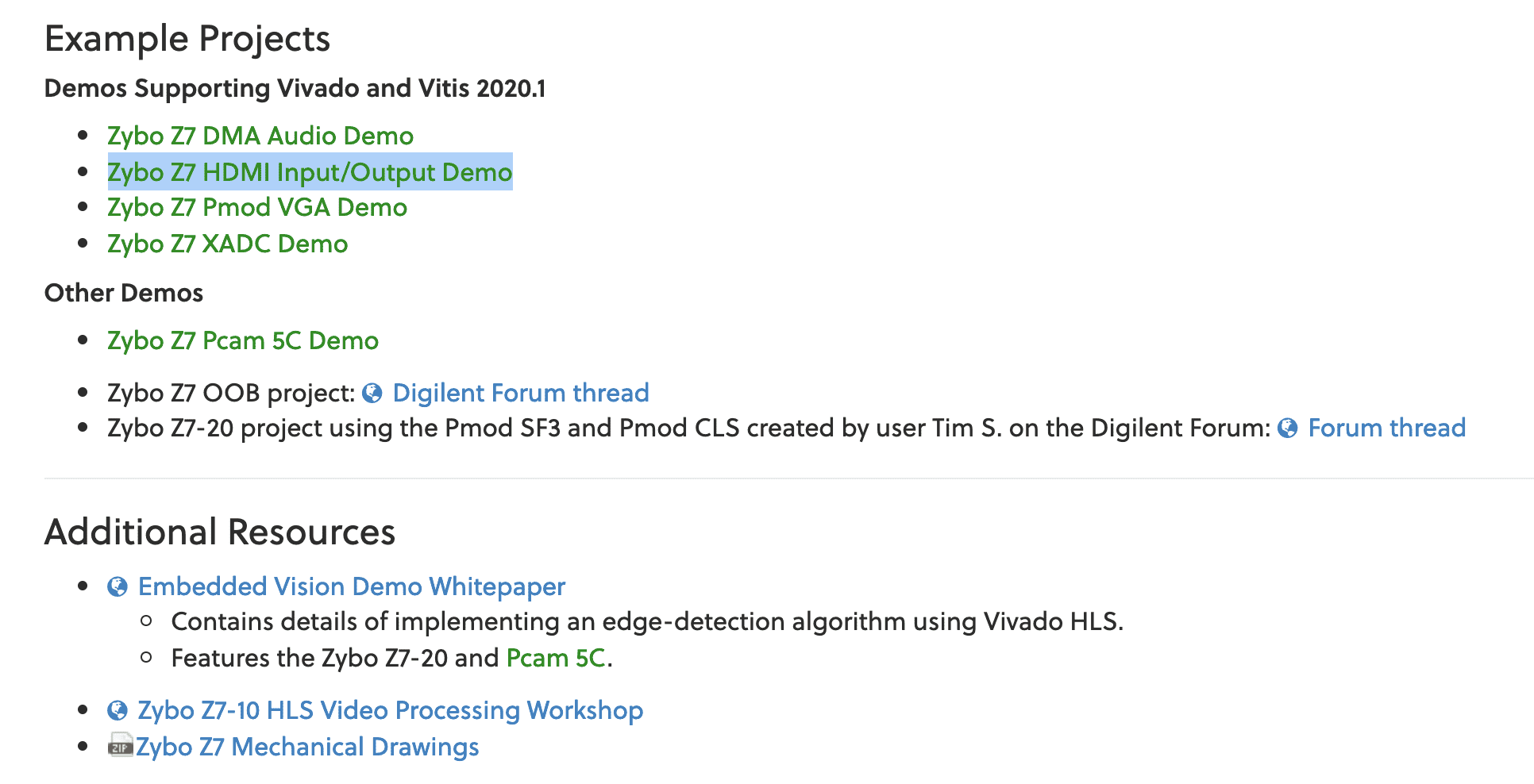Follow the Pcam 5C green link
This screenshot has height=784, width=1534.
(x=557, y=659)
